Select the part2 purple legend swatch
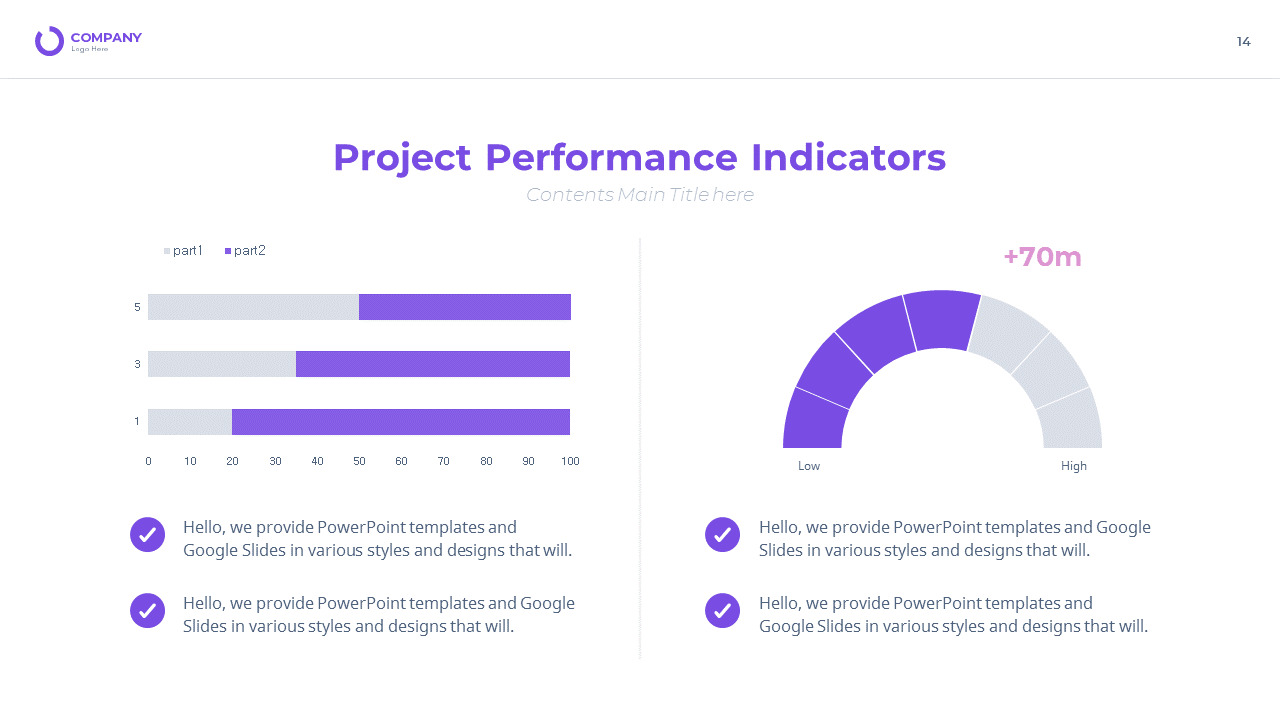This screenshot has width=1280, height=720. [x=228, y=251]
